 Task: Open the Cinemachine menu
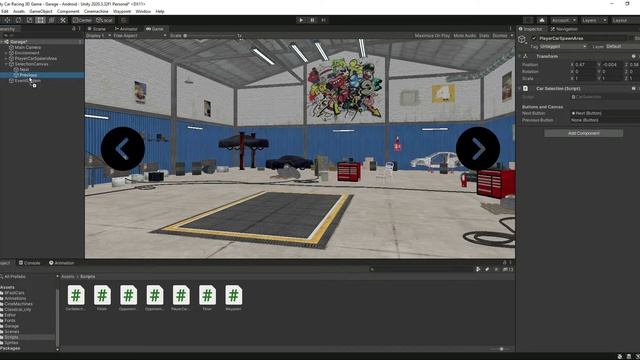click(96, 11)
